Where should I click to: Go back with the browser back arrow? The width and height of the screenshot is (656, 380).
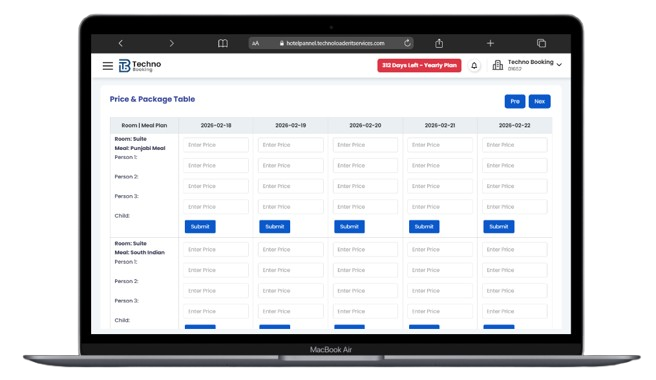[120, 43]
